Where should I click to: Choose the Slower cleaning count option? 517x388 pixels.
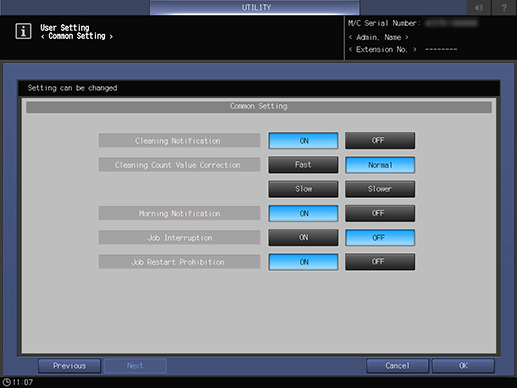(380, 189)
